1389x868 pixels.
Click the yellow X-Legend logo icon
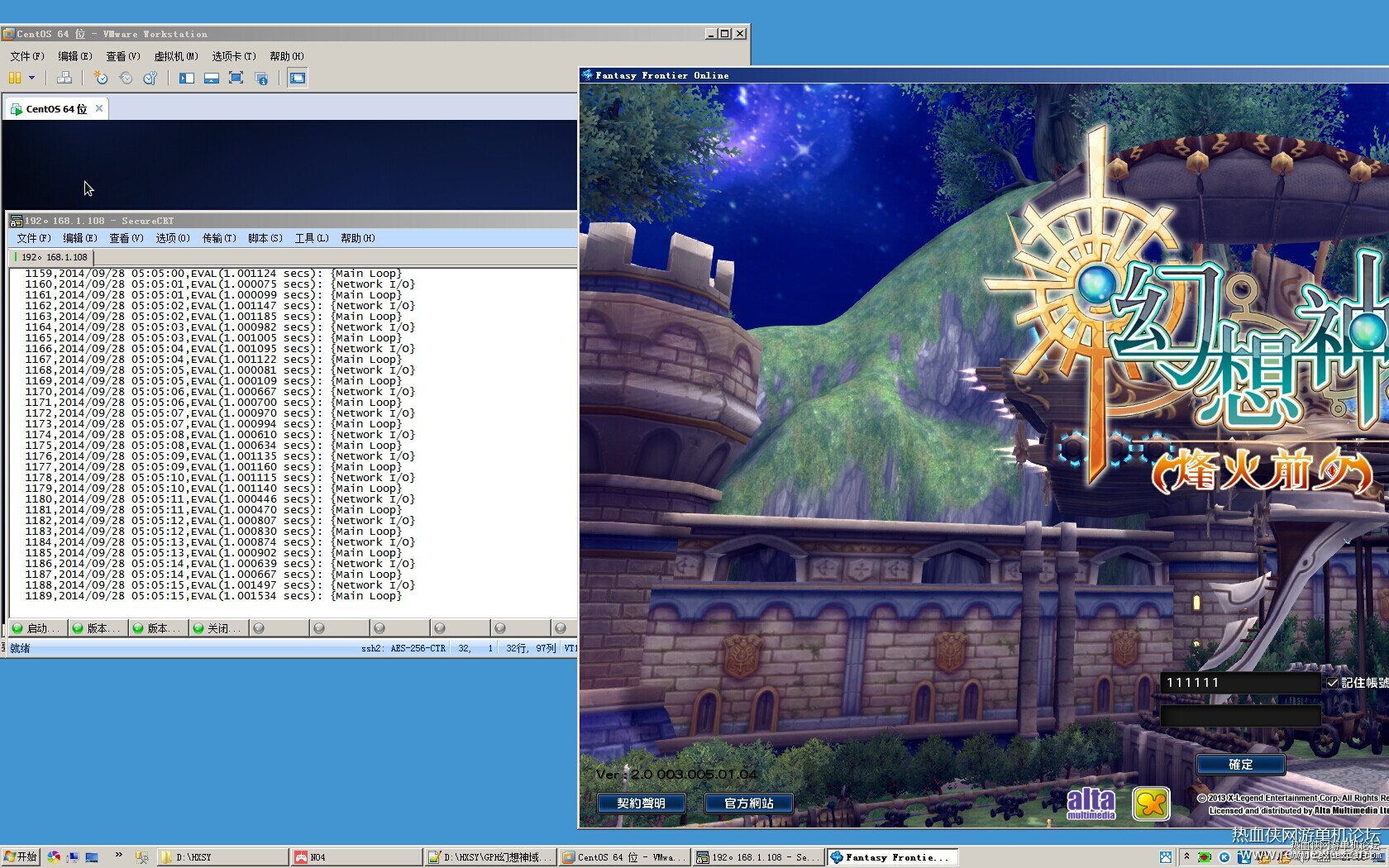pos(1151,804)
